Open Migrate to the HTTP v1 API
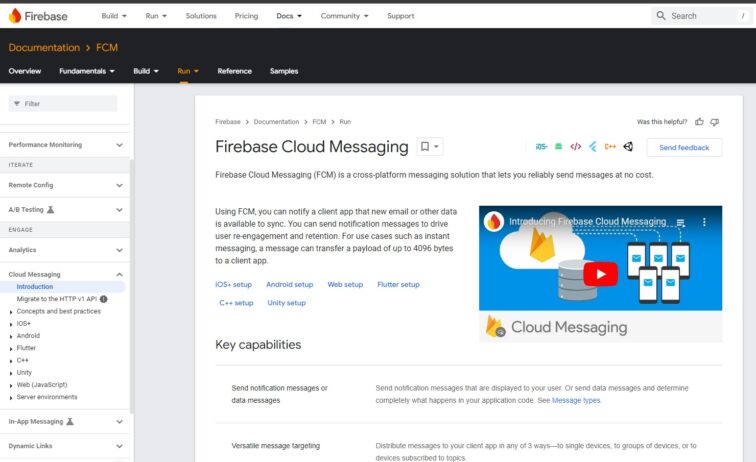756x462 pixels. point(56,299)
